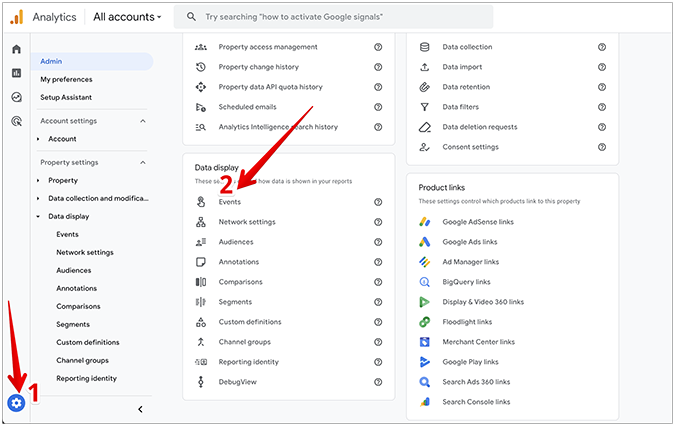Open Analytics Intelligence search history
Screen dimensions: 675x426
pos(278,127)
